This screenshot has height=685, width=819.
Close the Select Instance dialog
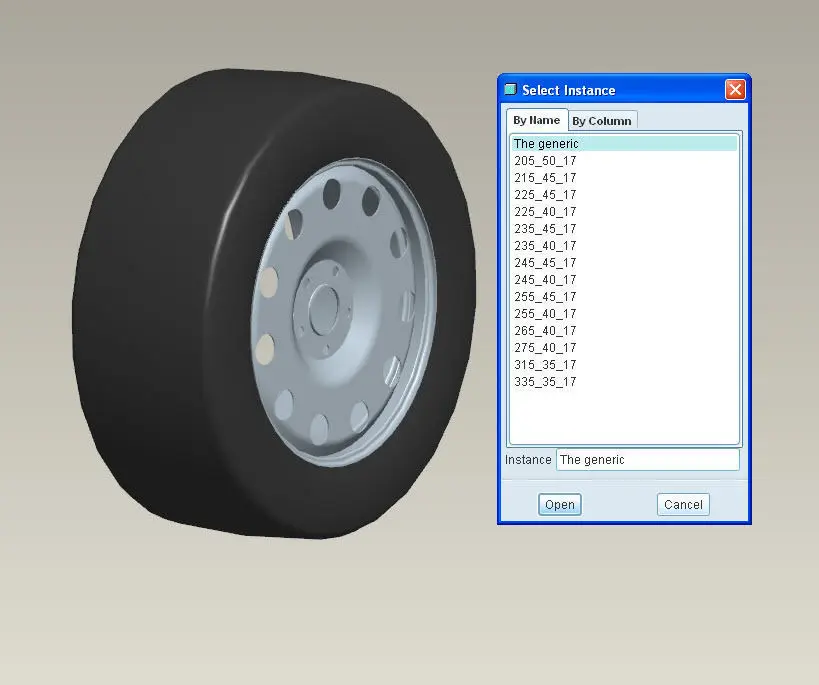click(735, 90)
